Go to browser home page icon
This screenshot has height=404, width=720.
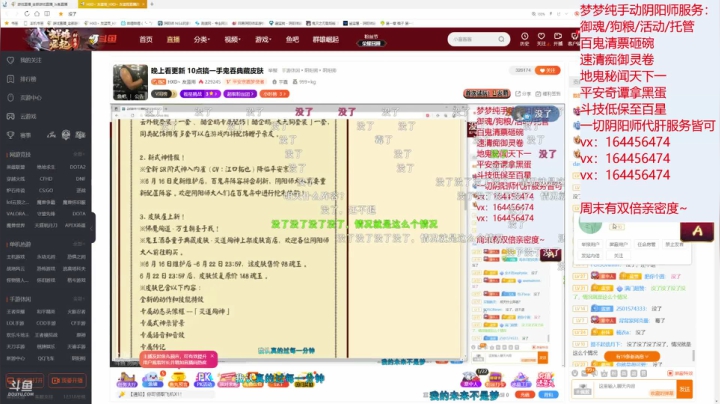pyautogui.click(x=37, y=14)
